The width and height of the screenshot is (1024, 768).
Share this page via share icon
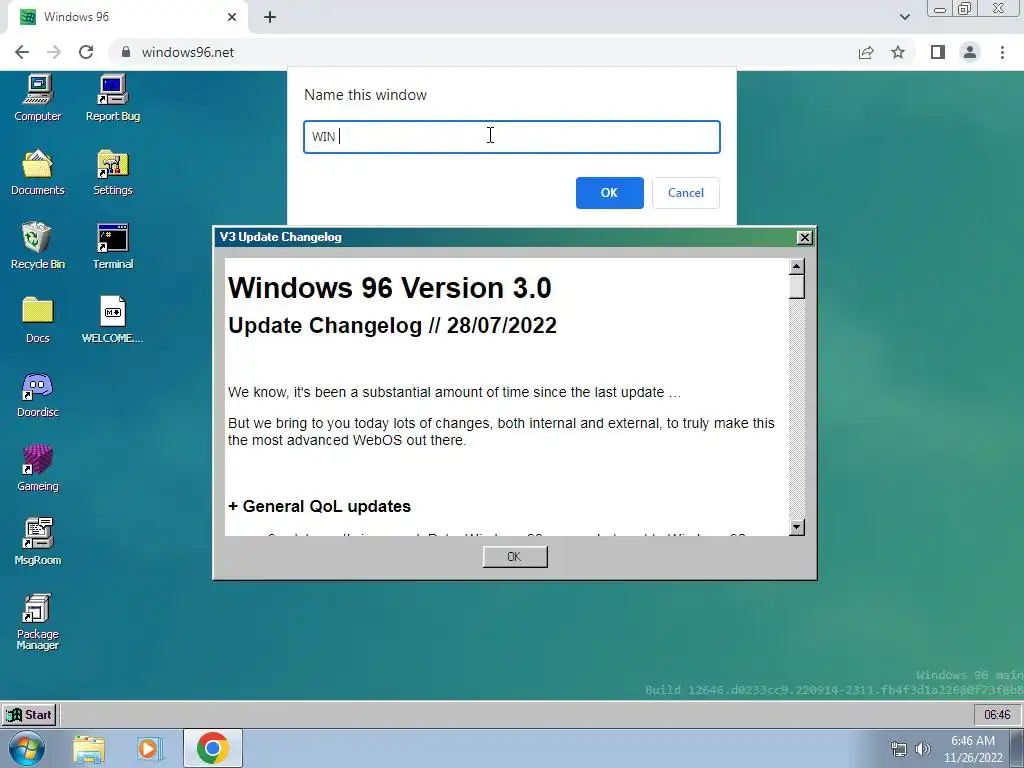click(x=866, y=52)
